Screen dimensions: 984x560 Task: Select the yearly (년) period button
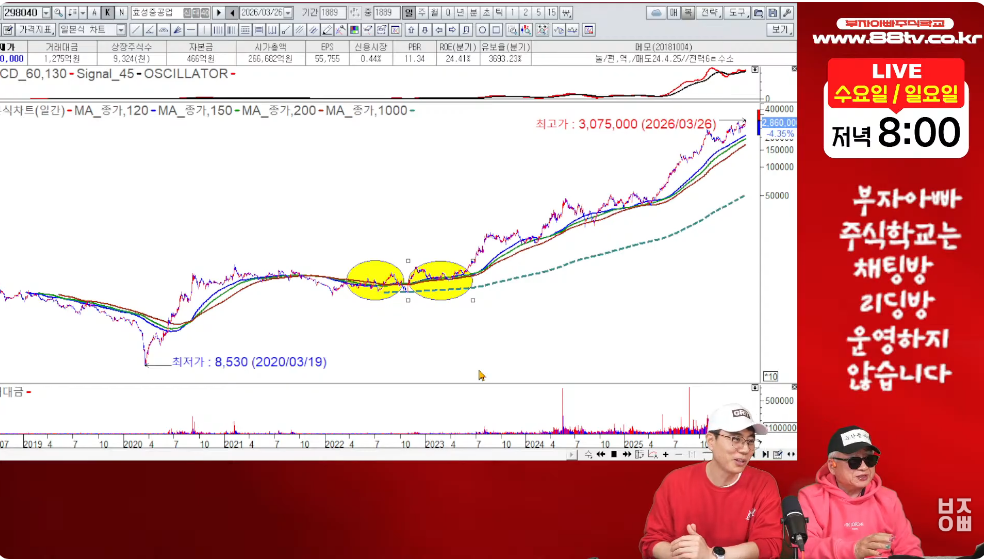[x=461, y=13]
